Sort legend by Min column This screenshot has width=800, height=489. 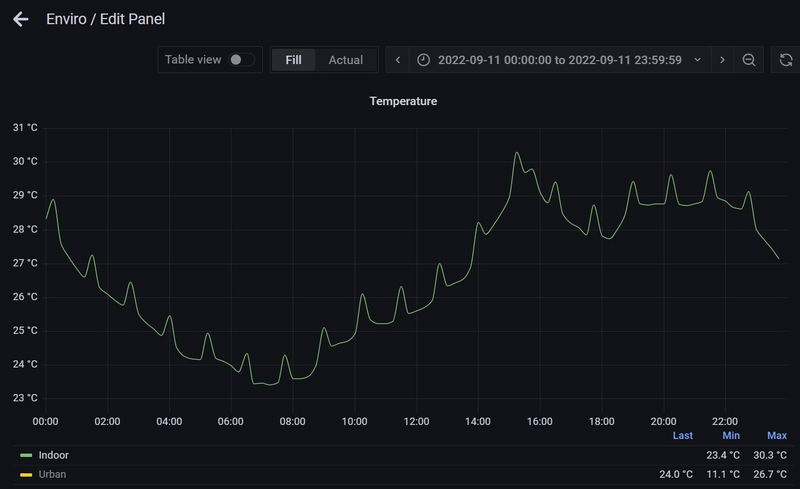(731, 436)
